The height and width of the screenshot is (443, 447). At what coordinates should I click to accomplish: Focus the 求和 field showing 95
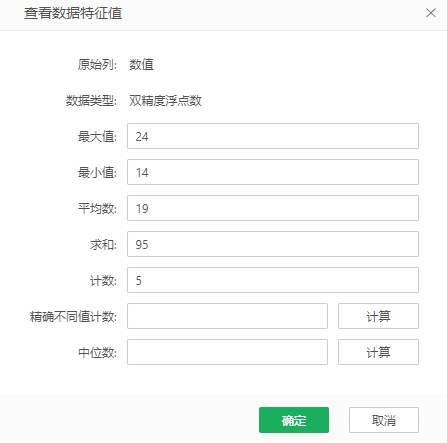(x=273, y=244)
